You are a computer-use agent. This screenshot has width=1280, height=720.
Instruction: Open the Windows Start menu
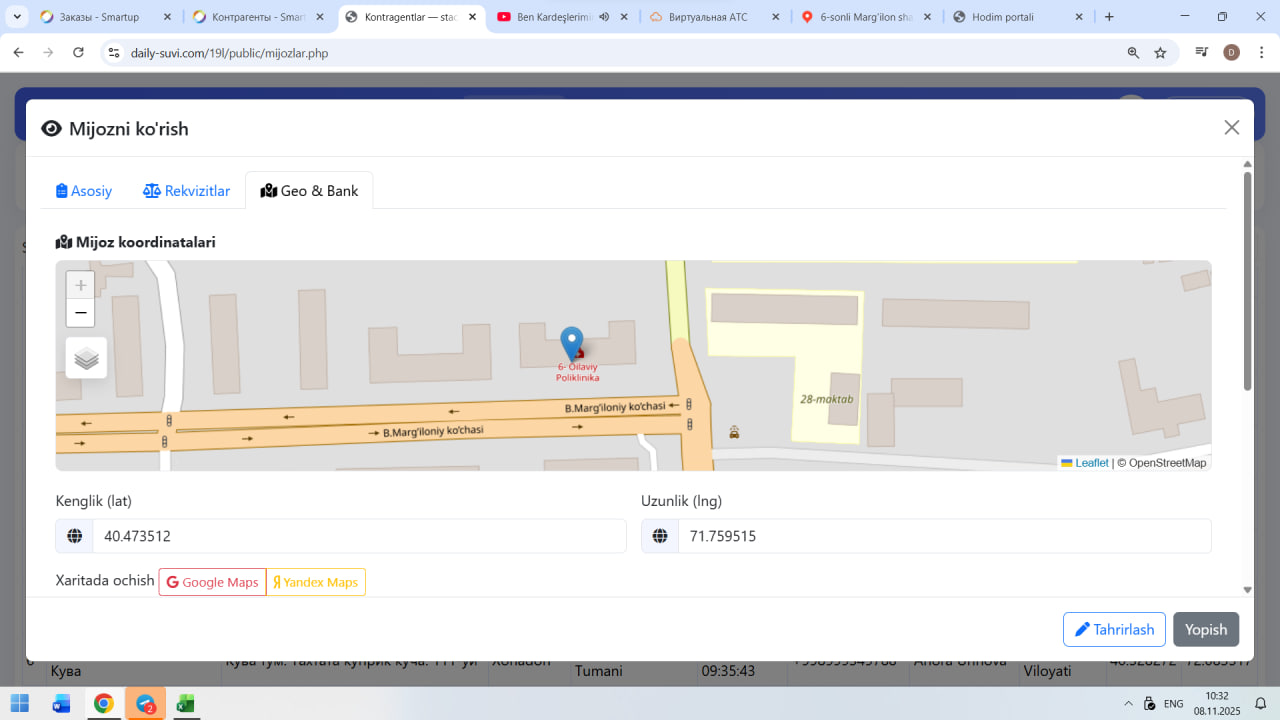click(20, 703)
